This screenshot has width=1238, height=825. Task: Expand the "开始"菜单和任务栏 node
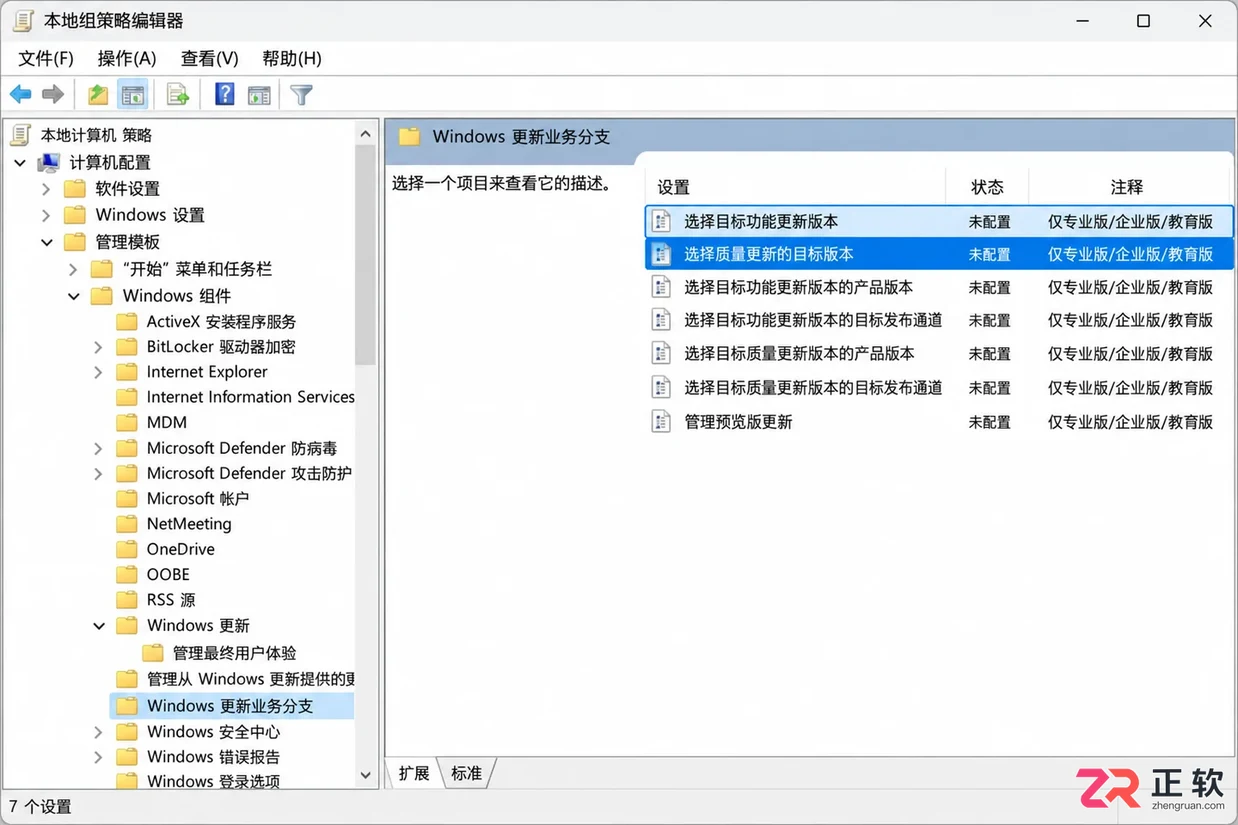pos(73,269)
